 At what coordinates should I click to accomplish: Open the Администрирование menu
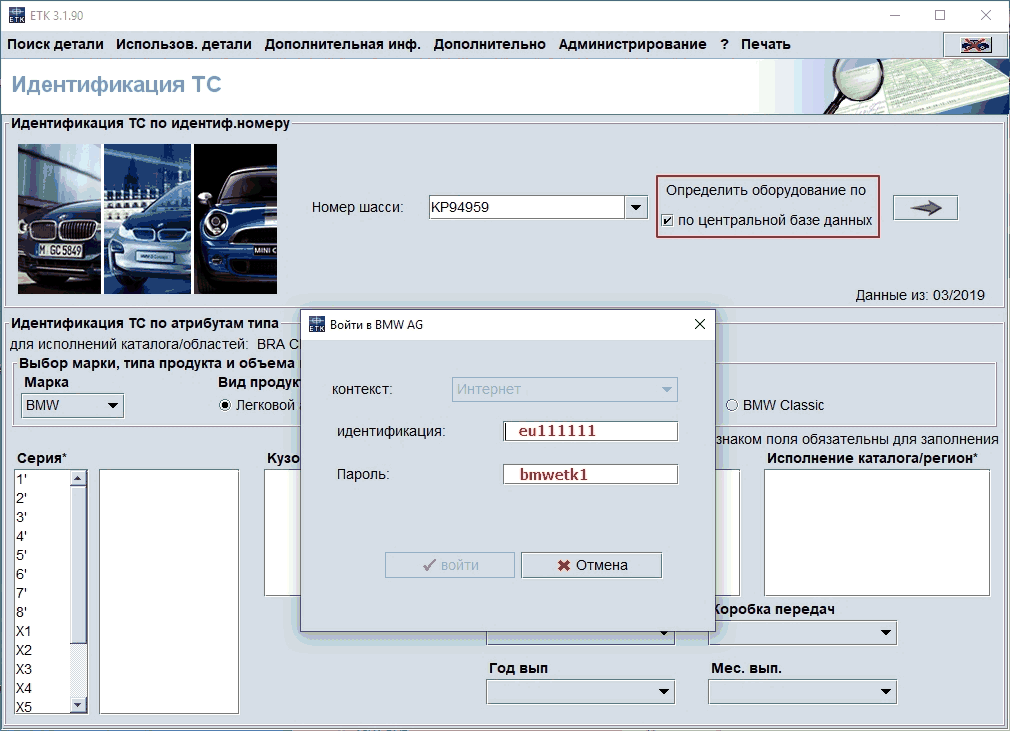point(632,44)
